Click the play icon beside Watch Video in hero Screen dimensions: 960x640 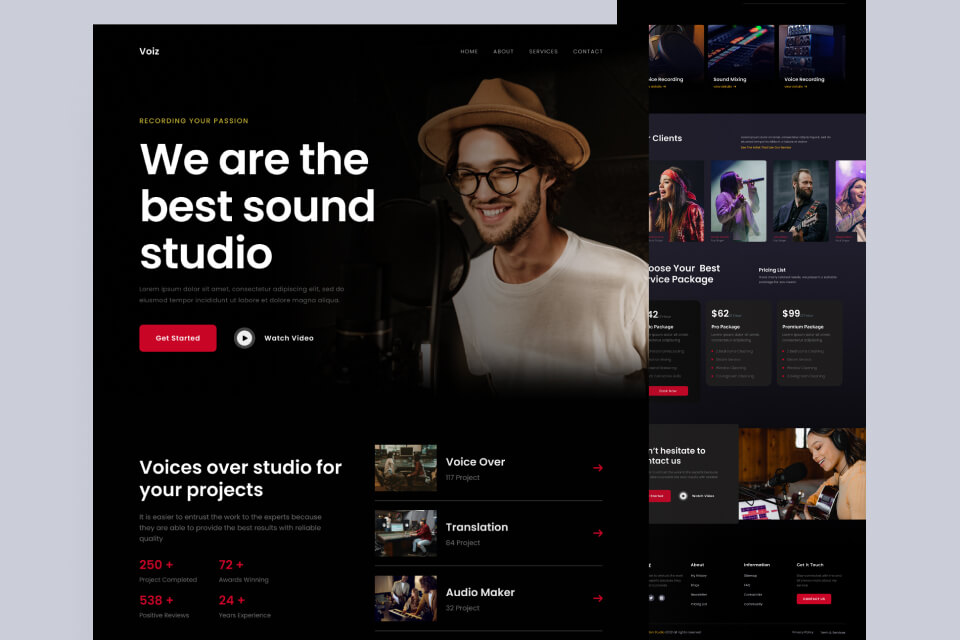245,338
